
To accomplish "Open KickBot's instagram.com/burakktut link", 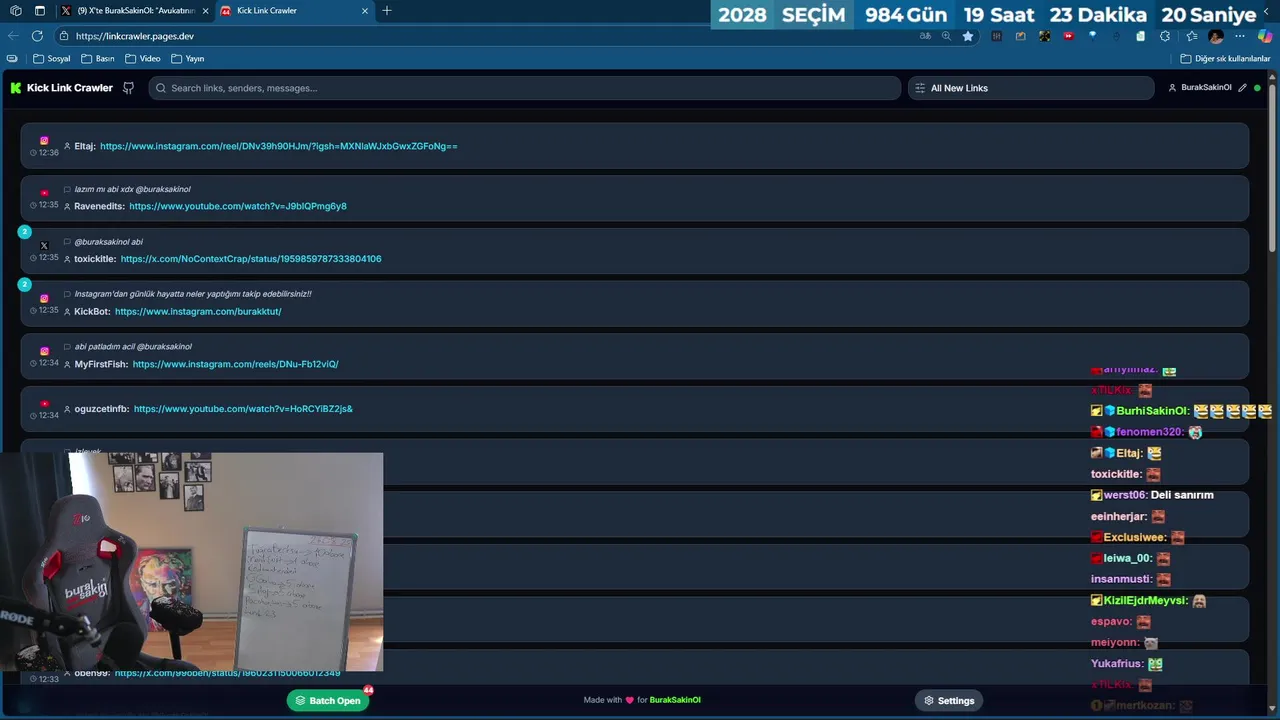I will (198, 311).
